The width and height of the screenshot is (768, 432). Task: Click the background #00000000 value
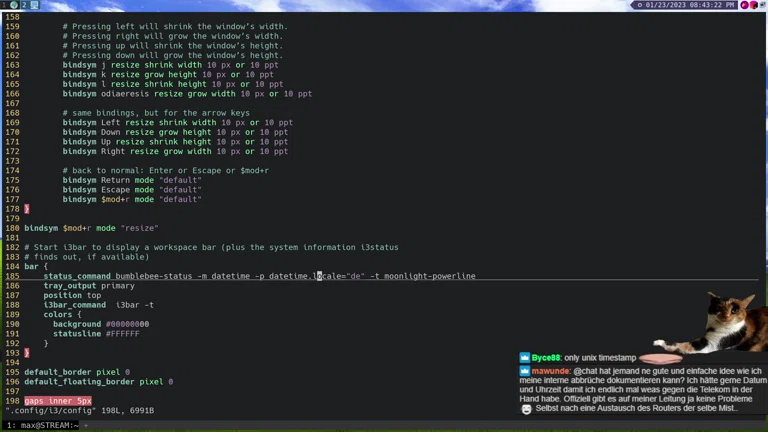pos(127,324)
